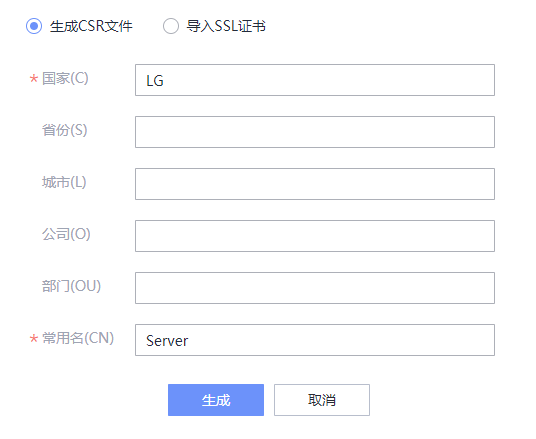The image size is (536, 439).
Task: Click the 常用名(CN) field label
Action: [78, 338]
